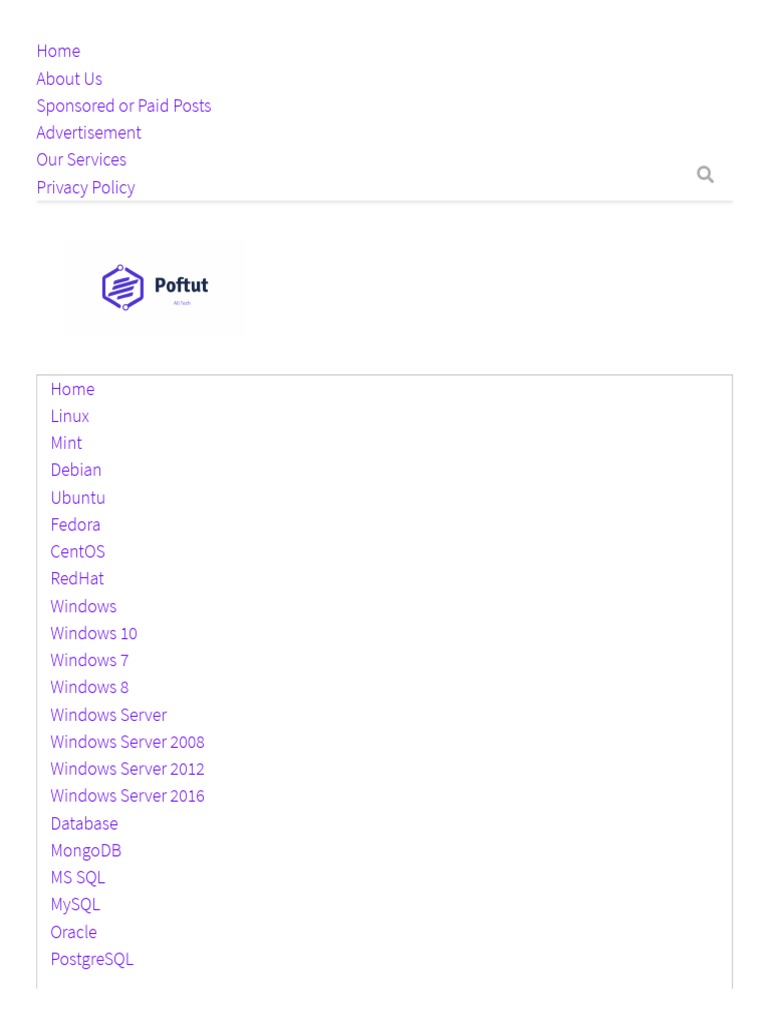Click the Poftut logo
The width and height of the screenshot is (768, 1024).
tap(155, 287)
